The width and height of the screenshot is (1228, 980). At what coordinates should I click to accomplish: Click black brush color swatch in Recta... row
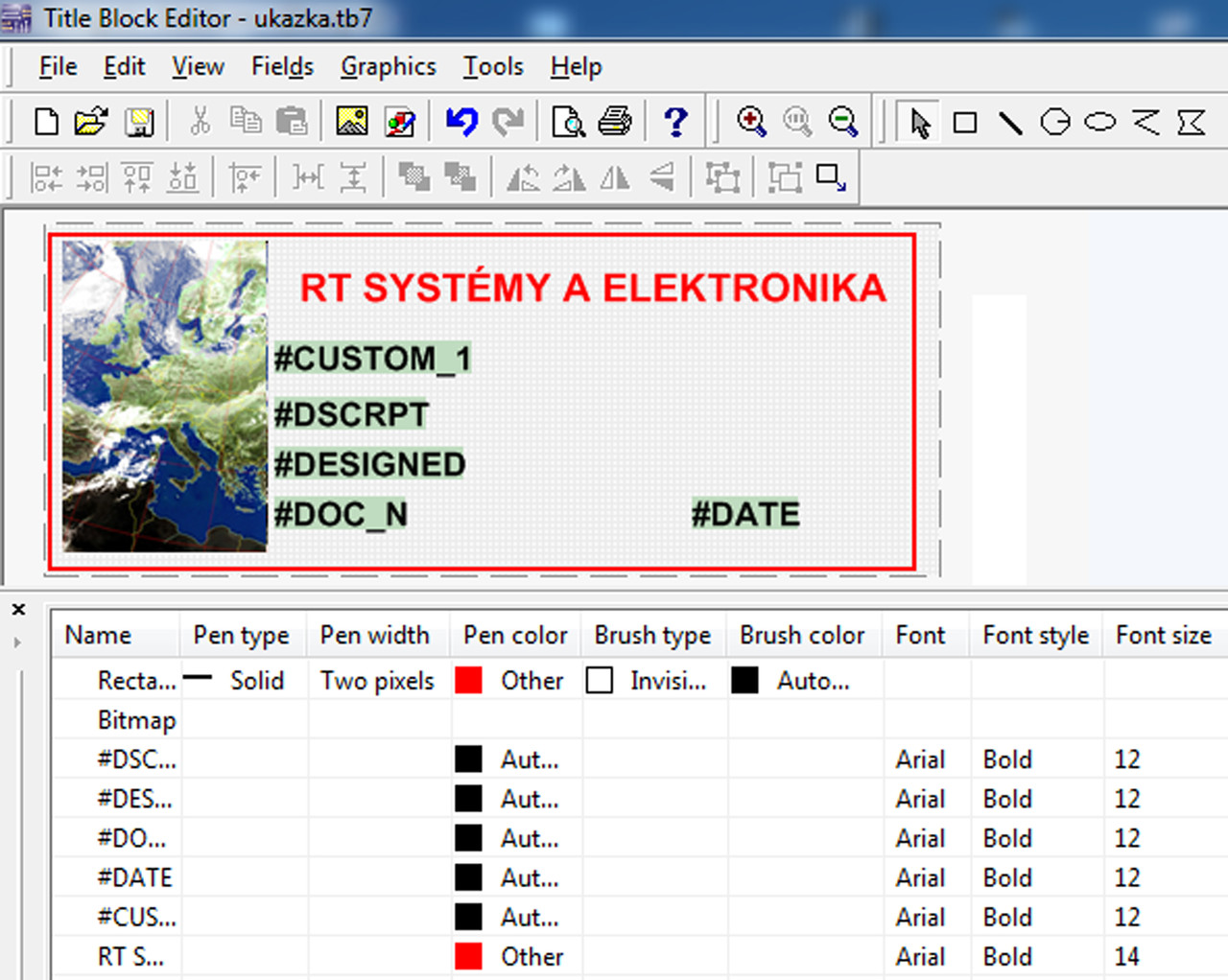(x=744, y=681)
